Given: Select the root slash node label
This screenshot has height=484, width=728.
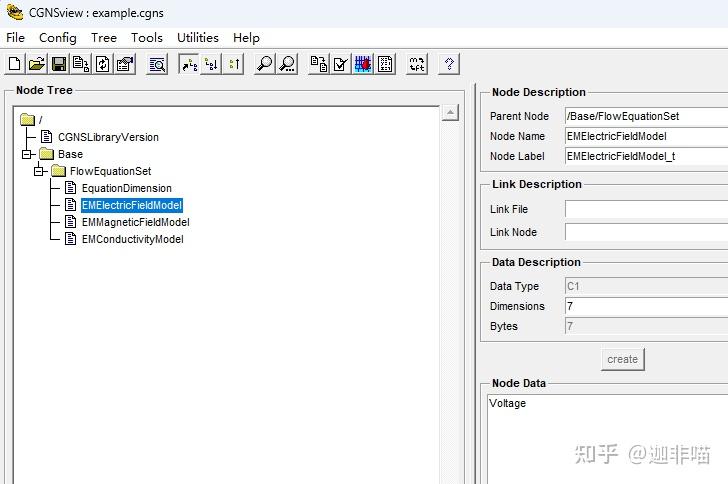Looking at the screenshot, I should pos(40,120).
